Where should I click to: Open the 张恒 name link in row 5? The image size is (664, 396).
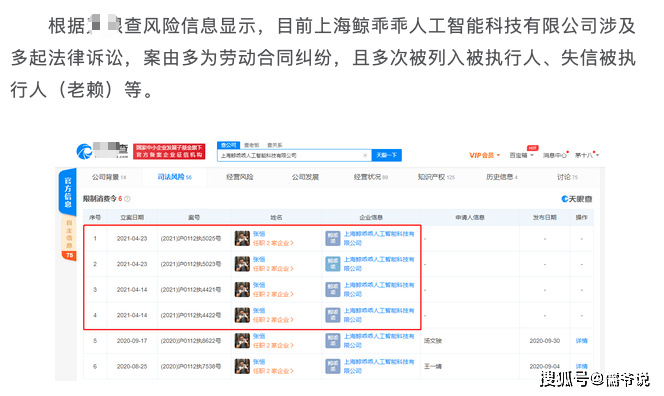click(x=259, y=336)
